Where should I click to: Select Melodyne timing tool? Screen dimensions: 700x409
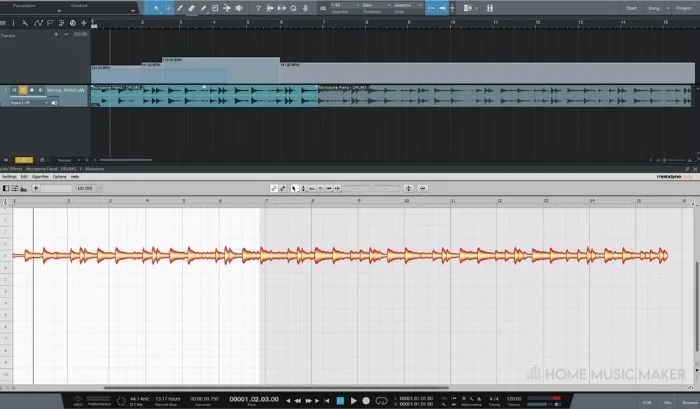coord(329,188)
